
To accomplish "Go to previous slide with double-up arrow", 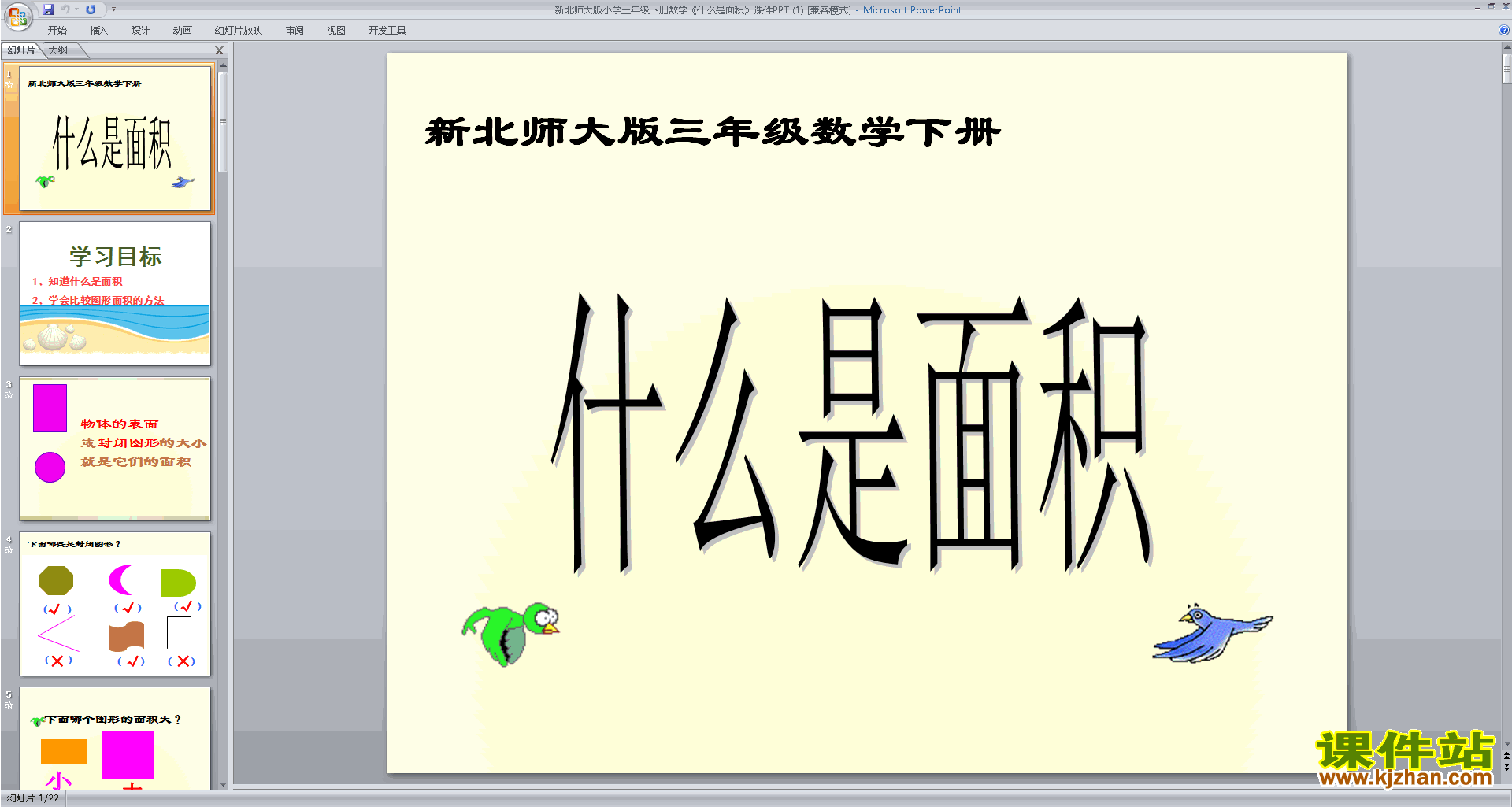I will [1506, 756].
